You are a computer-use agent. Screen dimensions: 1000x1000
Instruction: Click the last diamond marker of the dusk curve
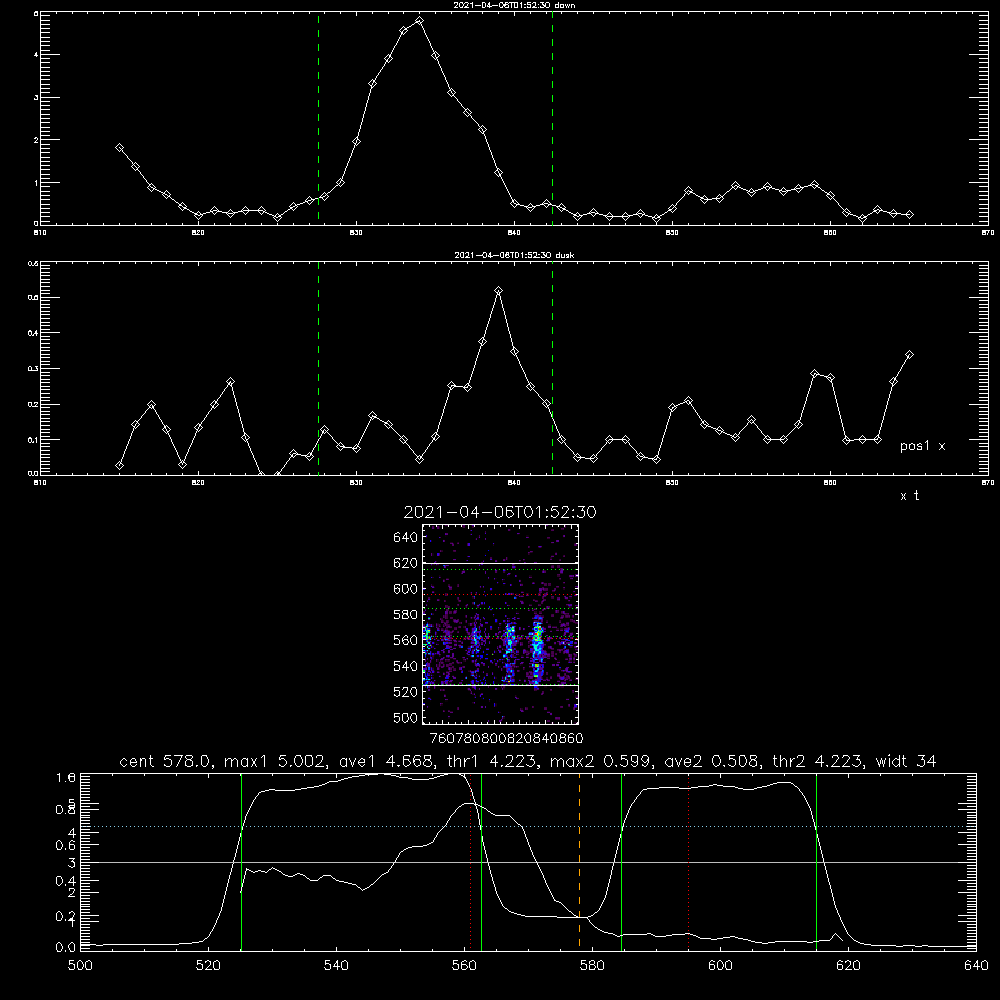coord(909,355)
